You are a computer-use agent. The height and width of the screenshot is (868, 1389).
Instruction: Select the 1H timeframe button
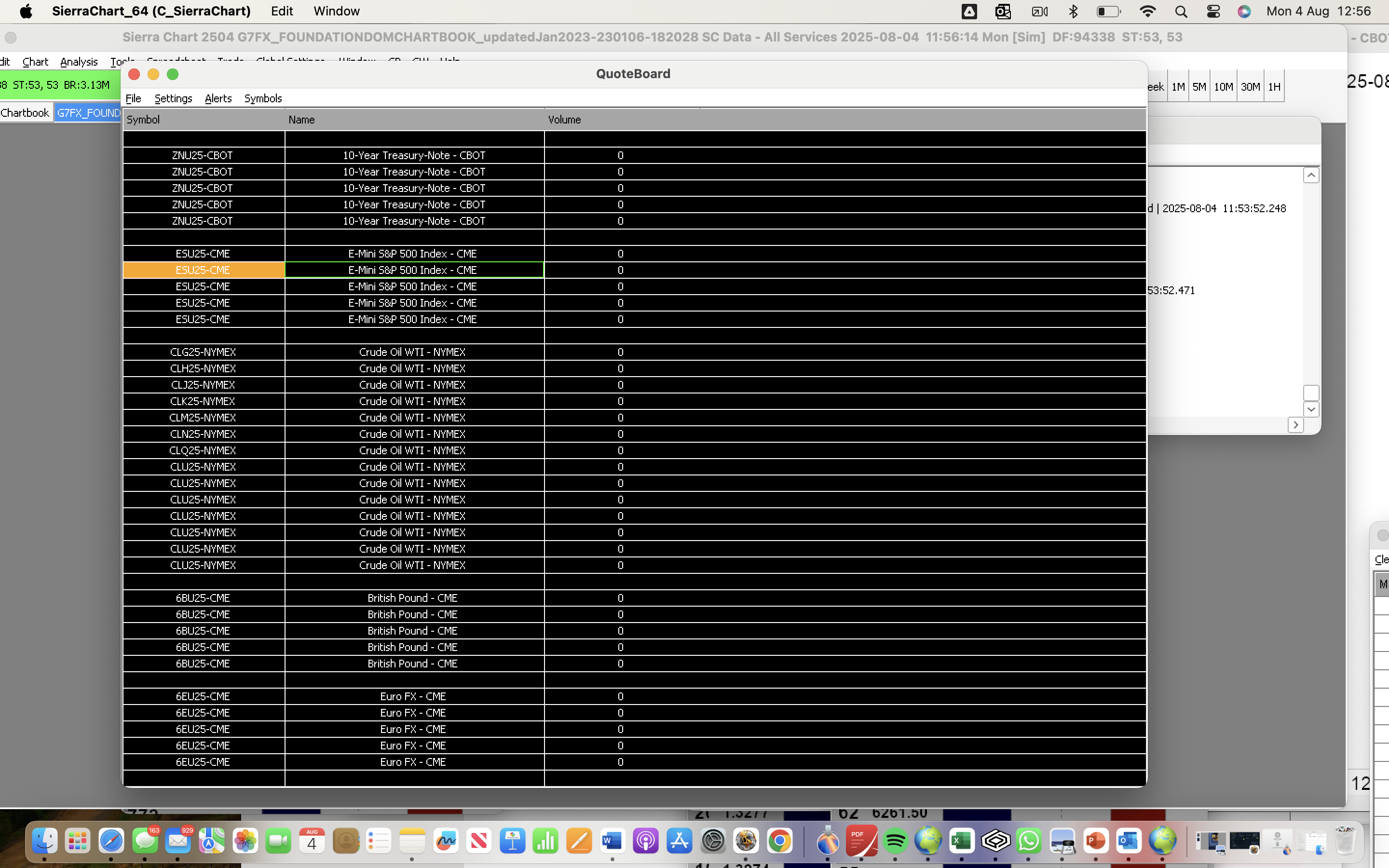click(1274, 87)
